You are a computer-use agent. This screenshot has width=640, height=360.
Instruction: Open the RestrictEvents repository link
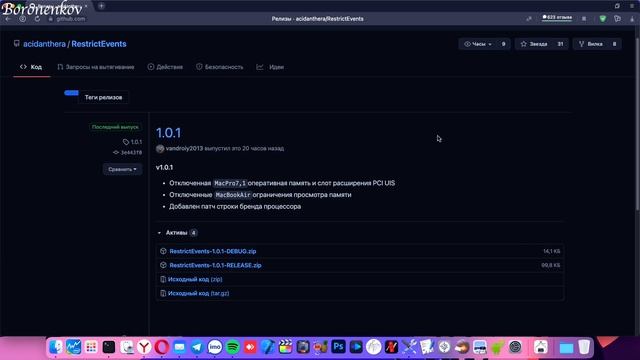click(99, 44)
